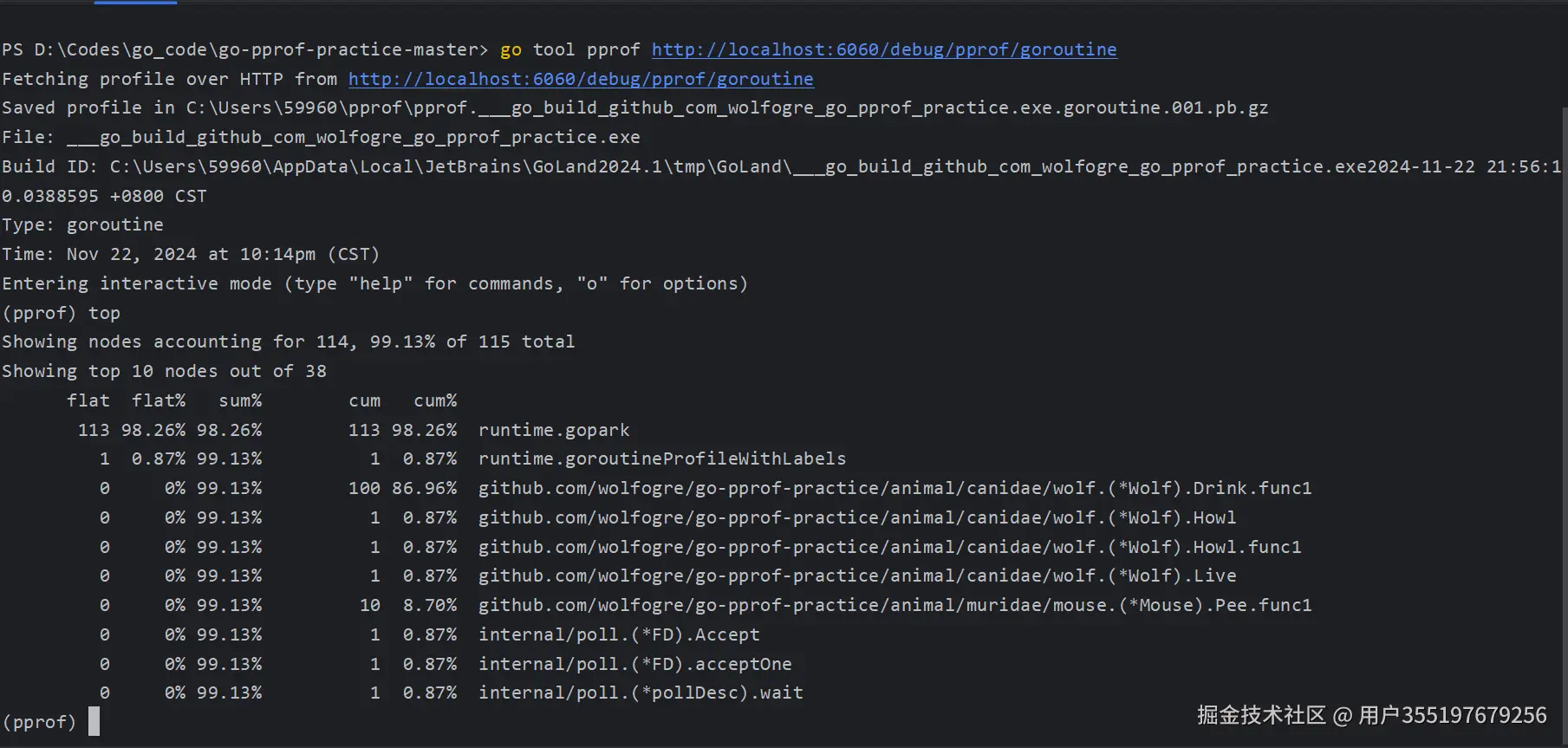
Task: Select the internal/poll.(*pollDesc).wait row
Action: pos(641,693)
